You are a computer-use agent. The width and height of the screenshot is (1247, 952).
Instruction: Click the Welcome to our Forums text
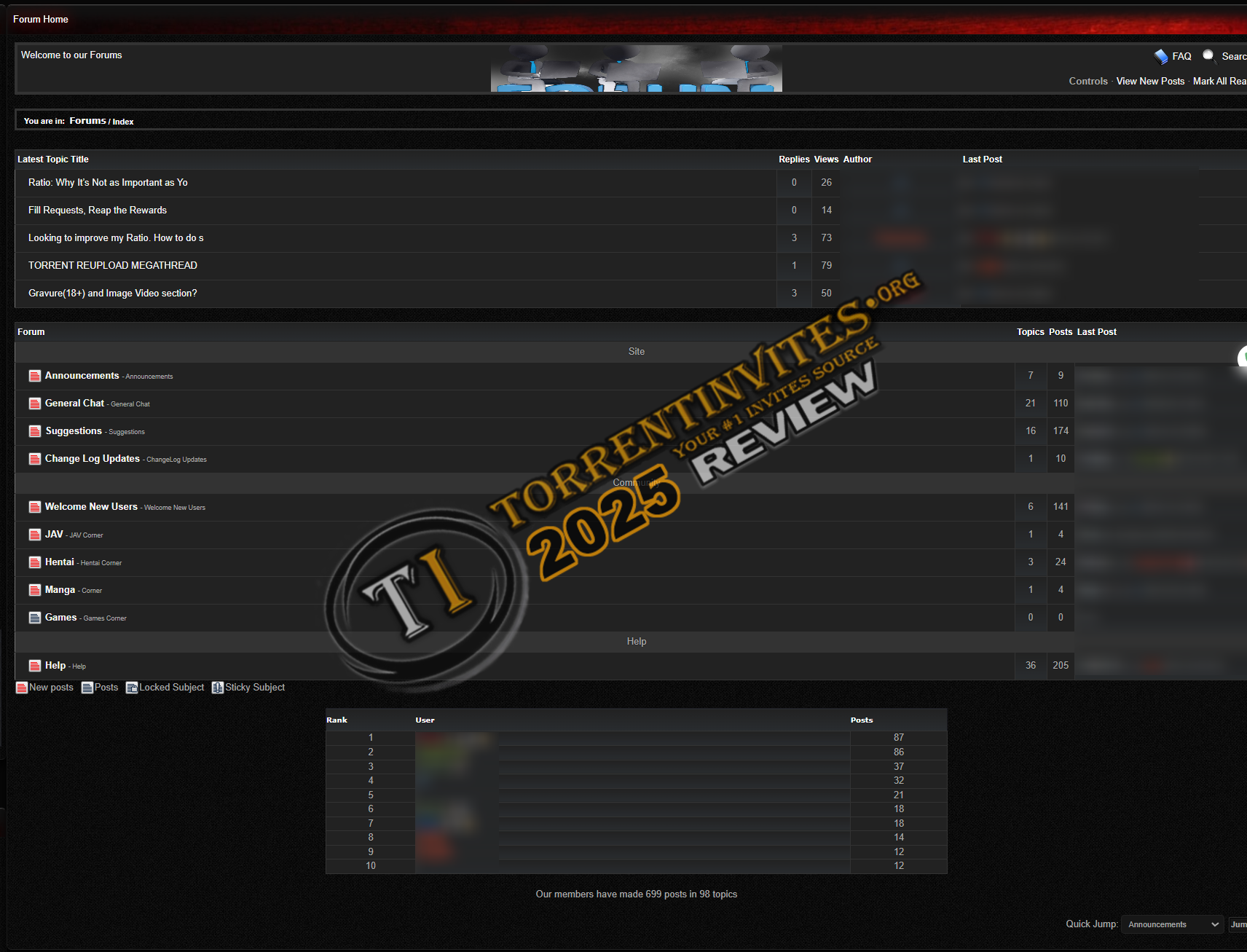tap(71, 55)
